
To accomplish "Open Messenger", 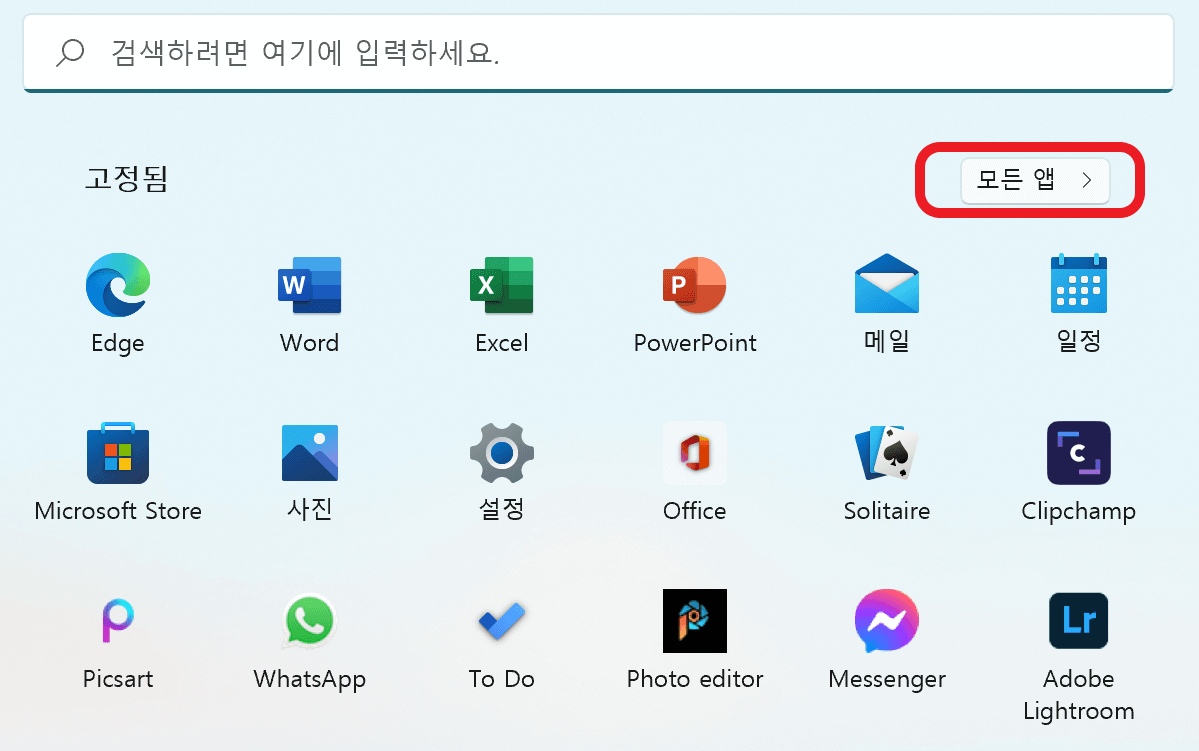I will click(x=886, y=621).
